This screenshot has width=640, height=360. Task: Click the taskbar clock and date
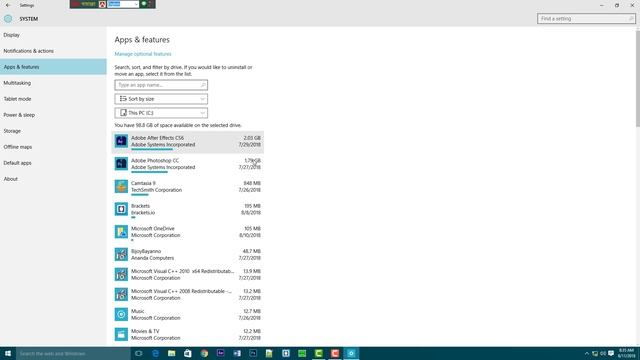[x=626, y=353]
